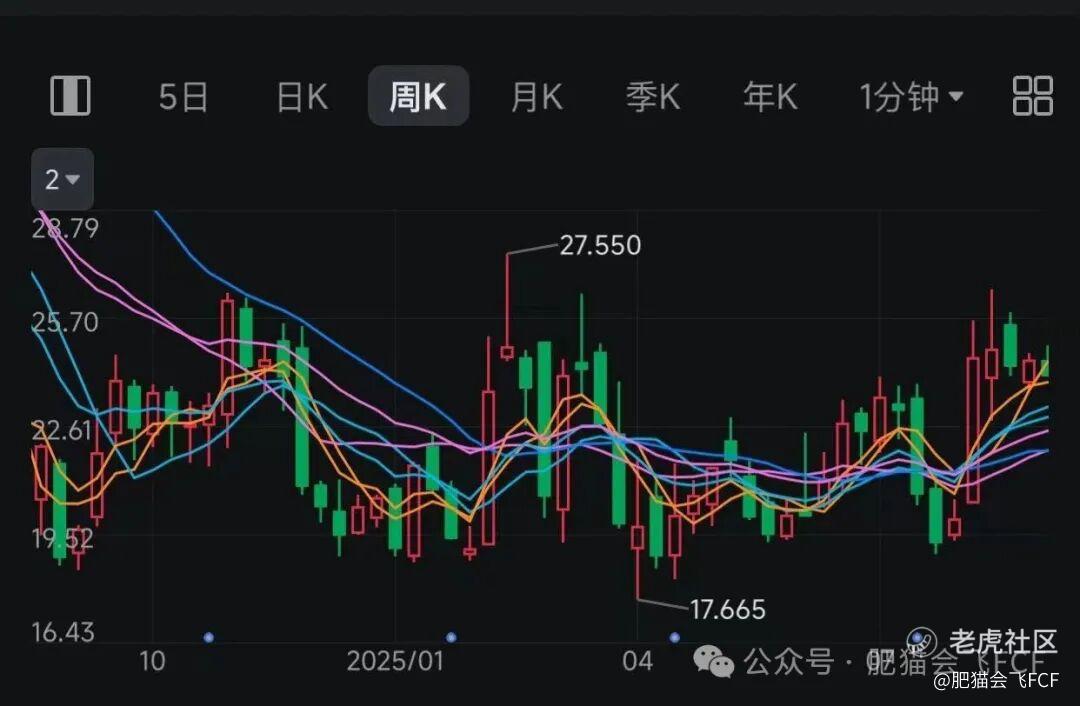Switch to the 年K yearly tab
This screenshot has width=1080, height=706.
coord(770,96)
